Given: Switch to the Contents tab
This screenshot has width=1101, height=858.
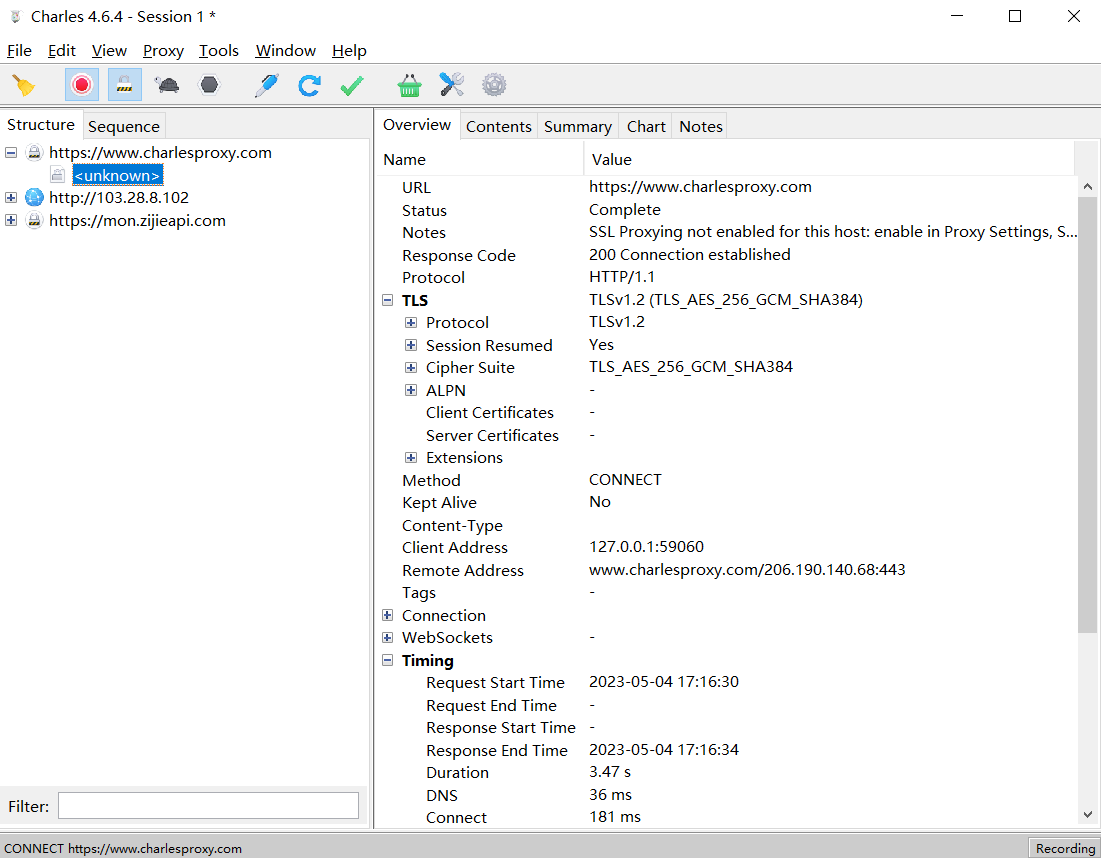Looking at the screenshot, I should pyautogui.click(x=498, y=126).
